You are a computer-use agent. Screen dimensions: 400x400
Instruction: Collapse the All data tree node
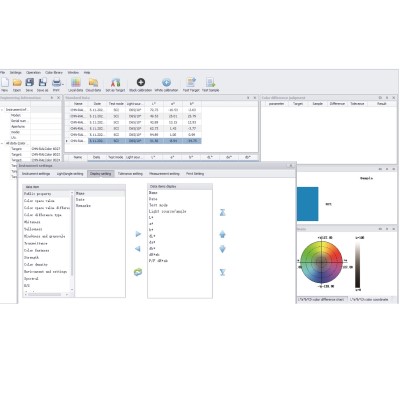[x=2, y=143]
